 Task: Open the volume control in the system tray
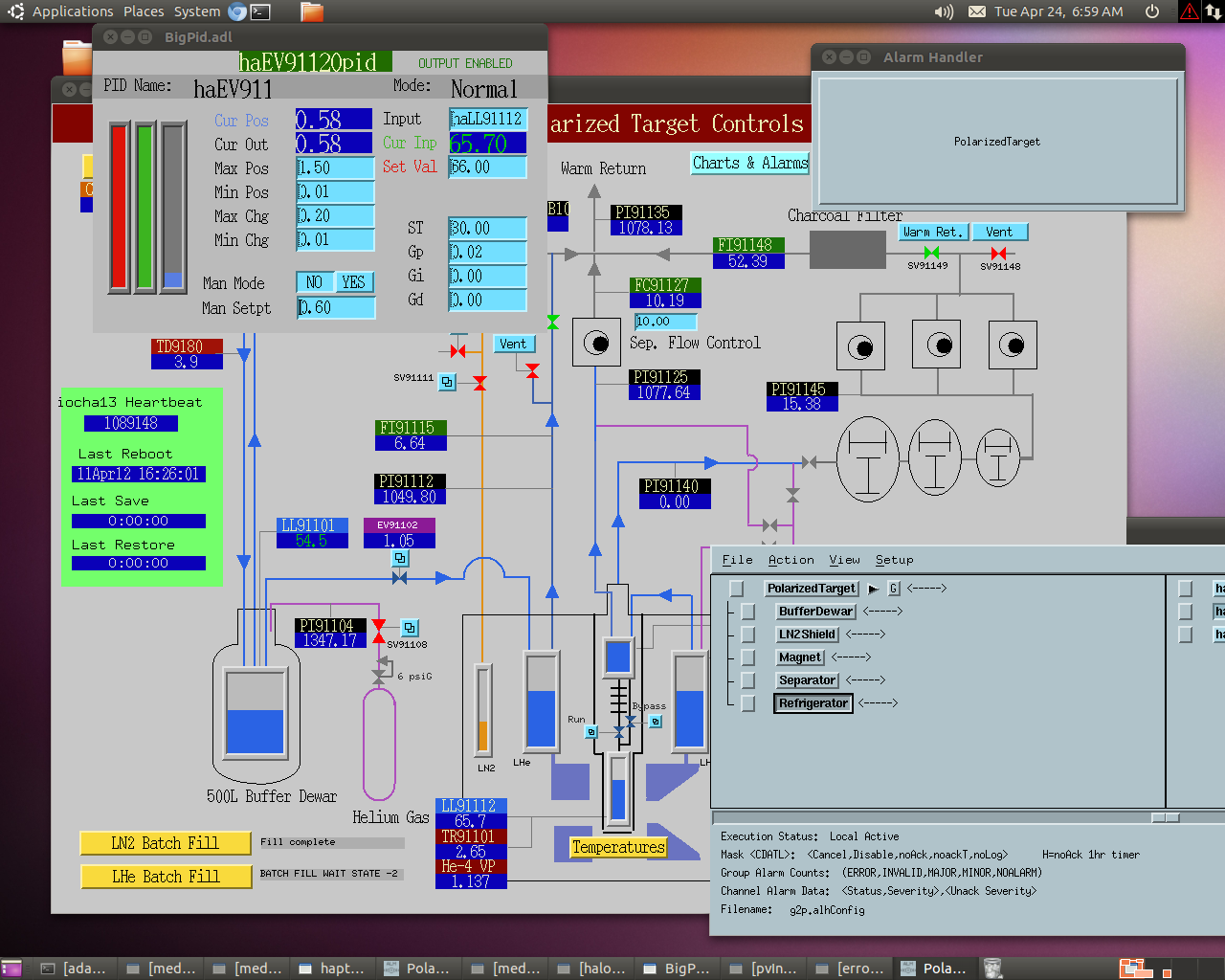[944, 11]
